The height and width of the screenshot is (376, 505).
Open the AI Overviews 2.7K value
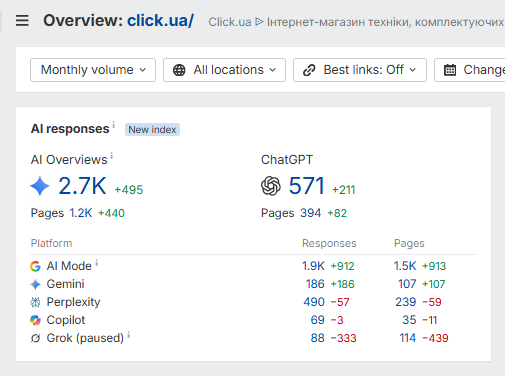coord(82,186)
